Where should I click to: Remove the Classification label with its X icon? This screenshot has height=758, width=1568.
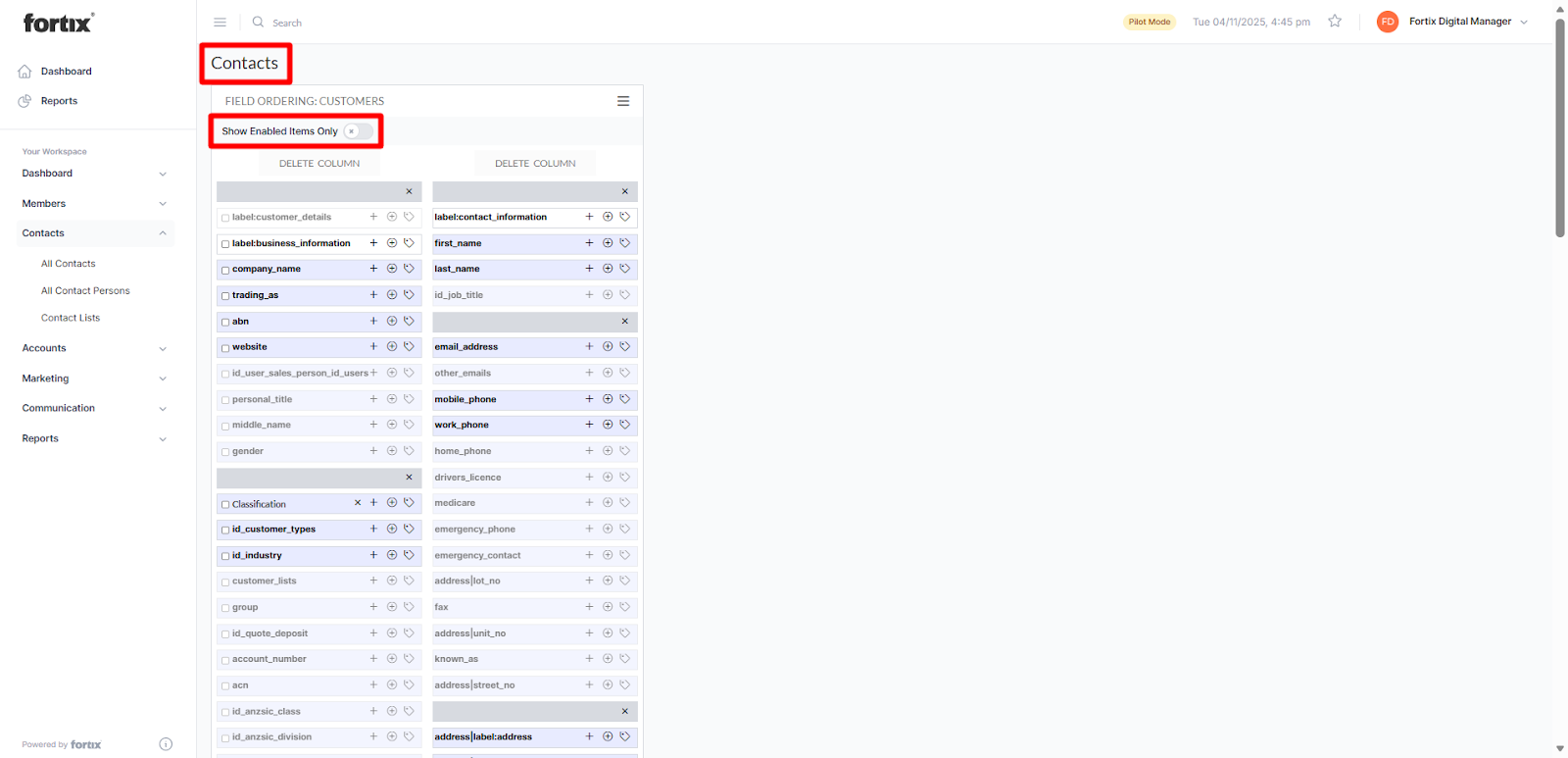358,503
